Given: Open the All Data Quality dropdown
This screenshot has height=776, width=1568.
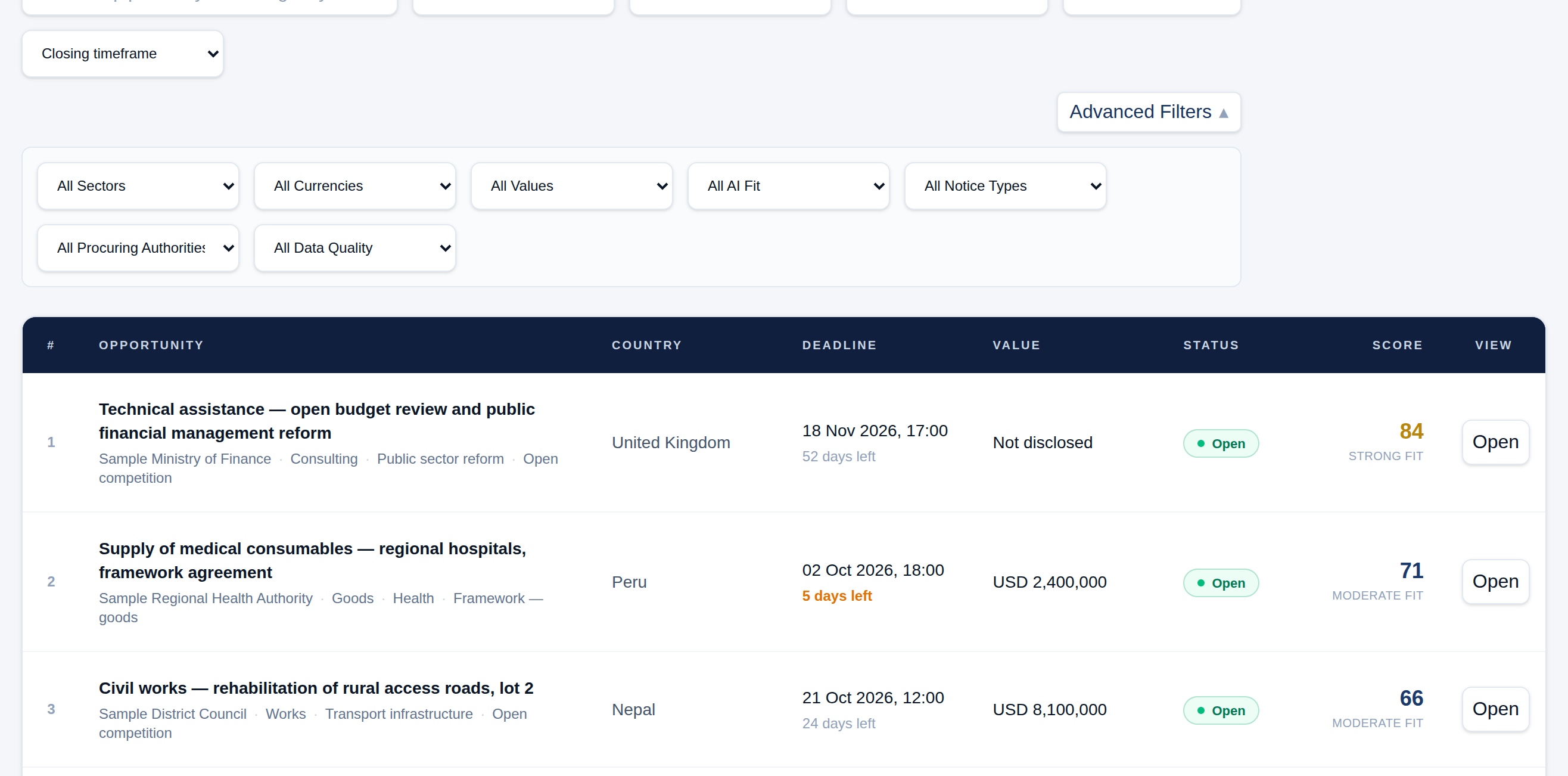Looking at the screenshot, I should click(355, 248).
